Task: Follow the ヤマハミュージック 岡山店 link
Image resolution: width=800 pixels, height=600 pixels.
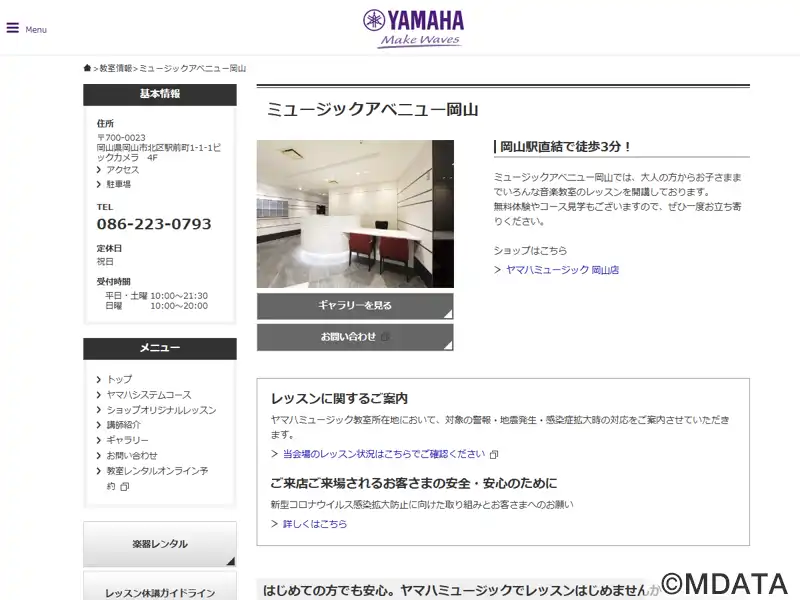Action: click(x=562, y=270)
